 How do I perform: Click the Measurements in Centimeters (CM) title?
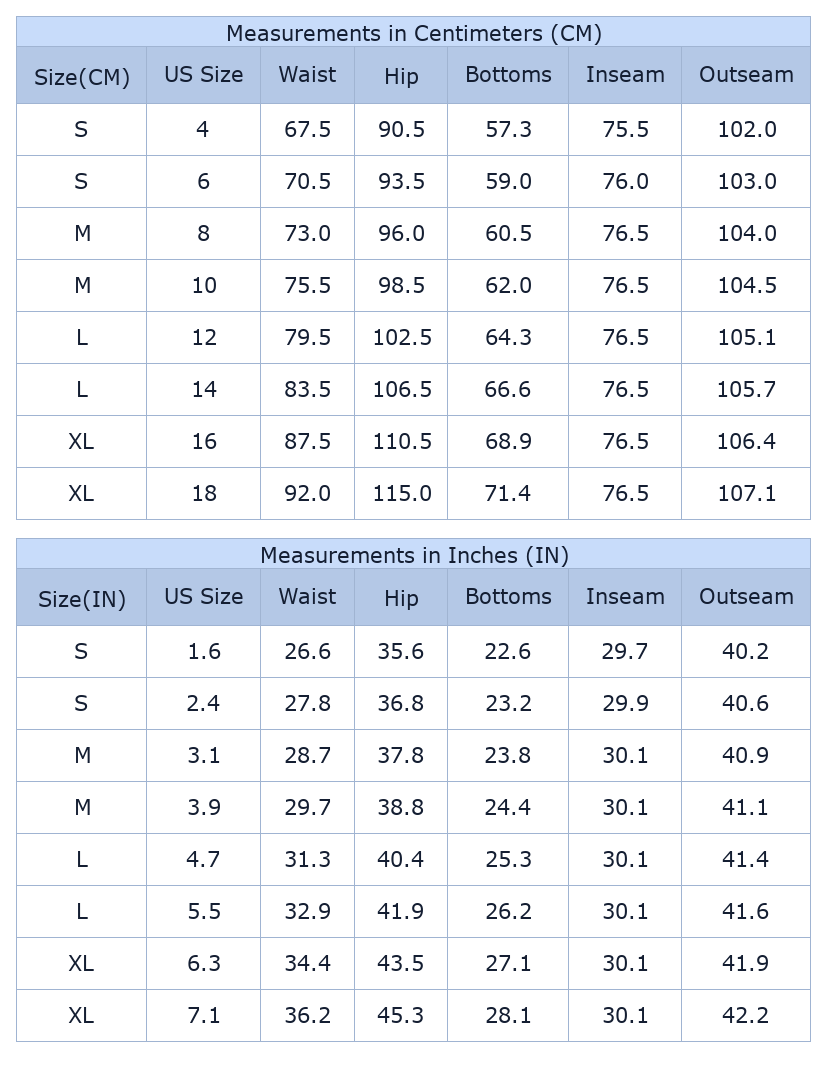[413, 33]
